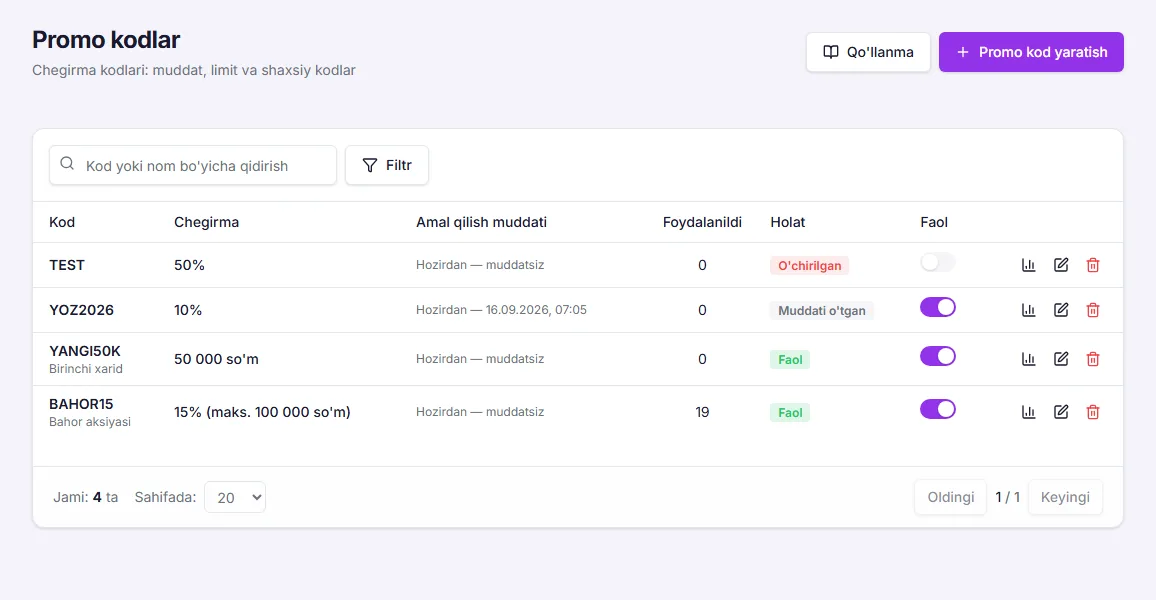The height and width of the screenshot is (600, 1156).
Task: Click the Amal qilish muddati header
Action: [x=481, y=223]
